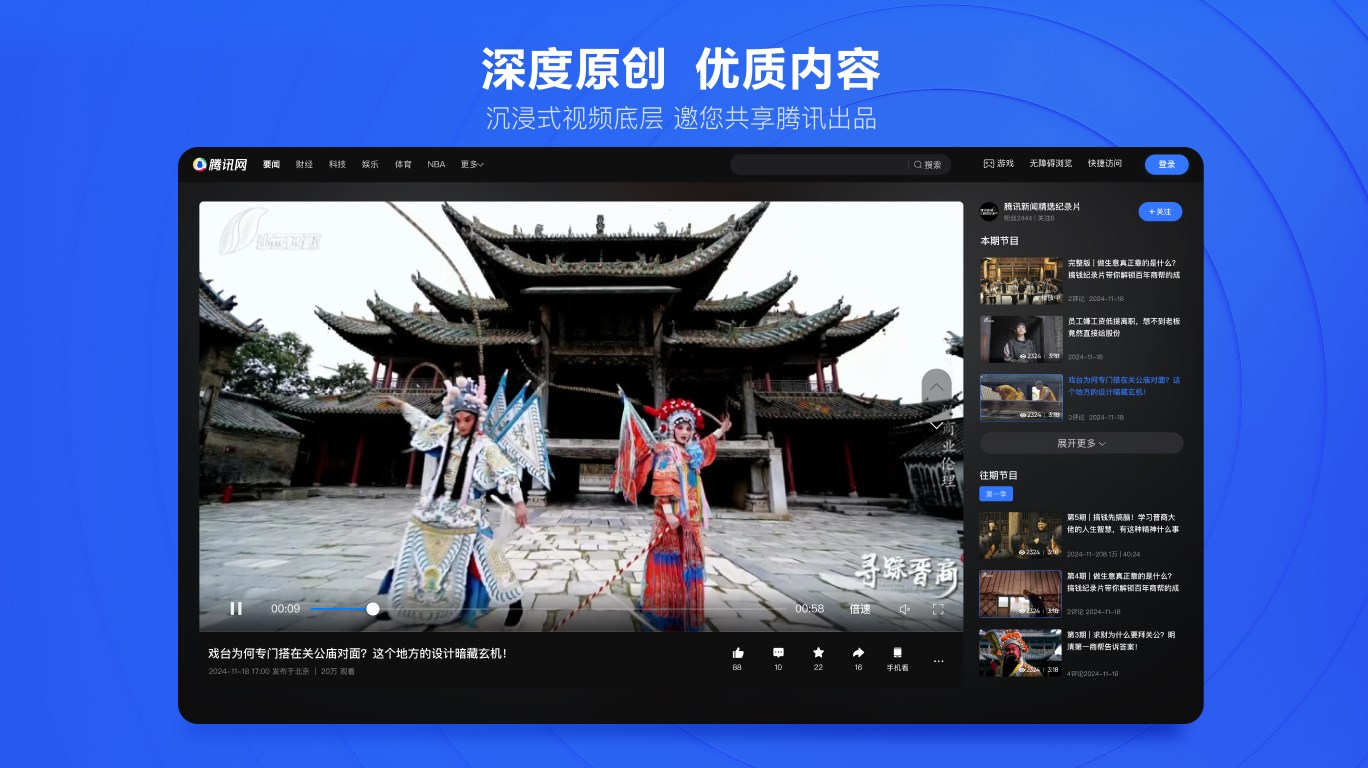This screenshot has width=1368, height=768.
Task: Expand the 更多 navigation dropdown
Action: tap(472, 164)
